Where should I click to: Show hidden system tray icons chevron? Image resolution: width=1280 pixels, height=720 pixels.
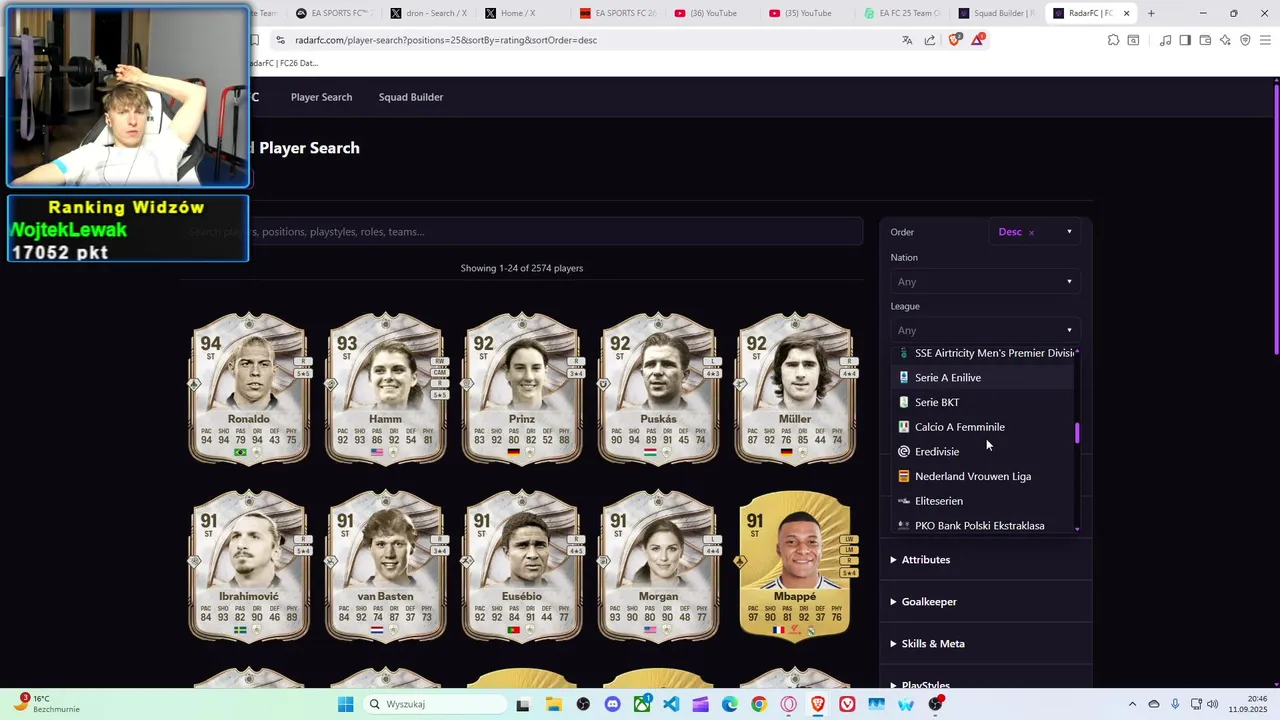1132,704
